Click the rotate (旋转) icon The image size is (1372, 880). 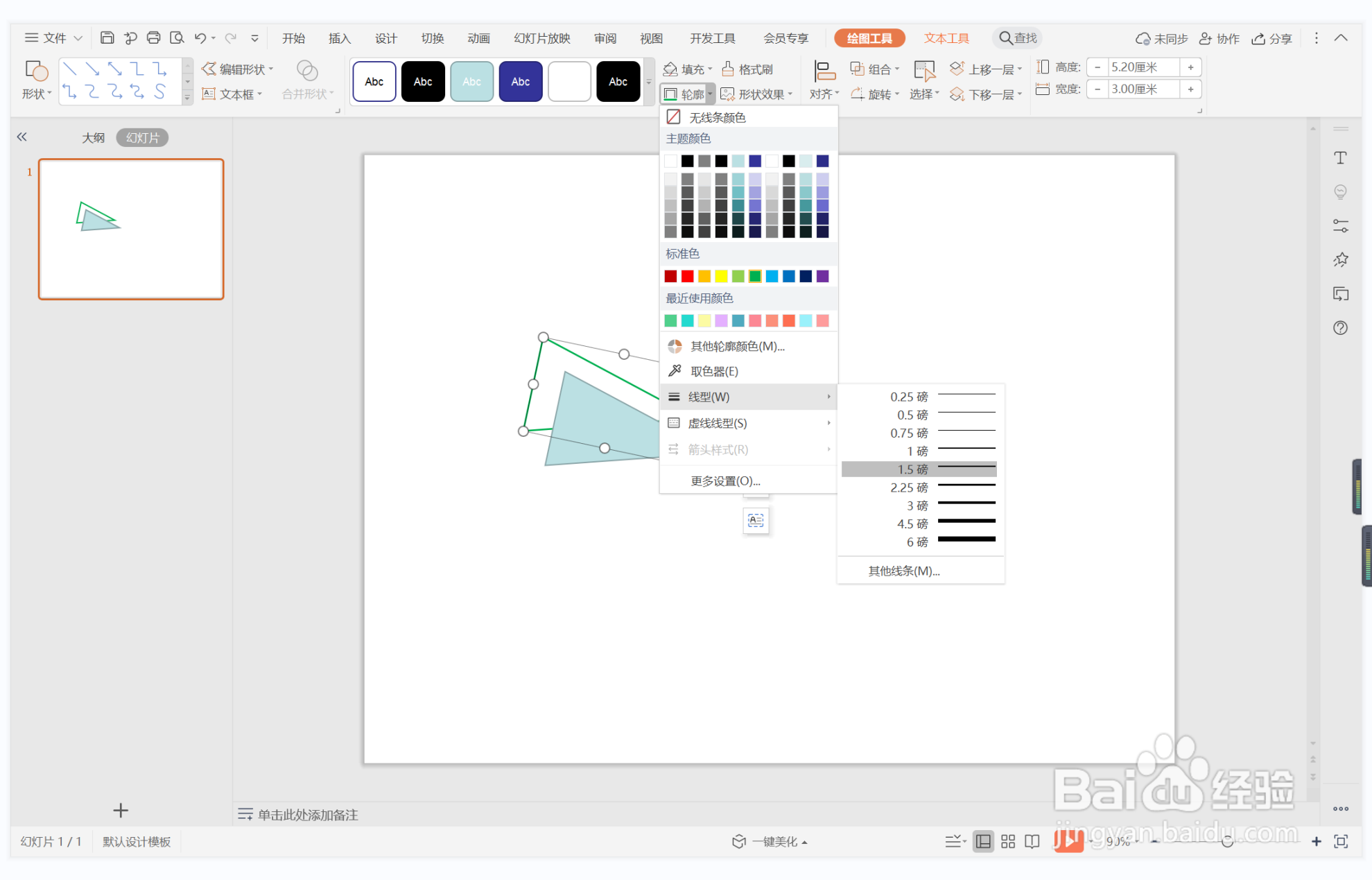pyautogui.click(x=858, y=94)
